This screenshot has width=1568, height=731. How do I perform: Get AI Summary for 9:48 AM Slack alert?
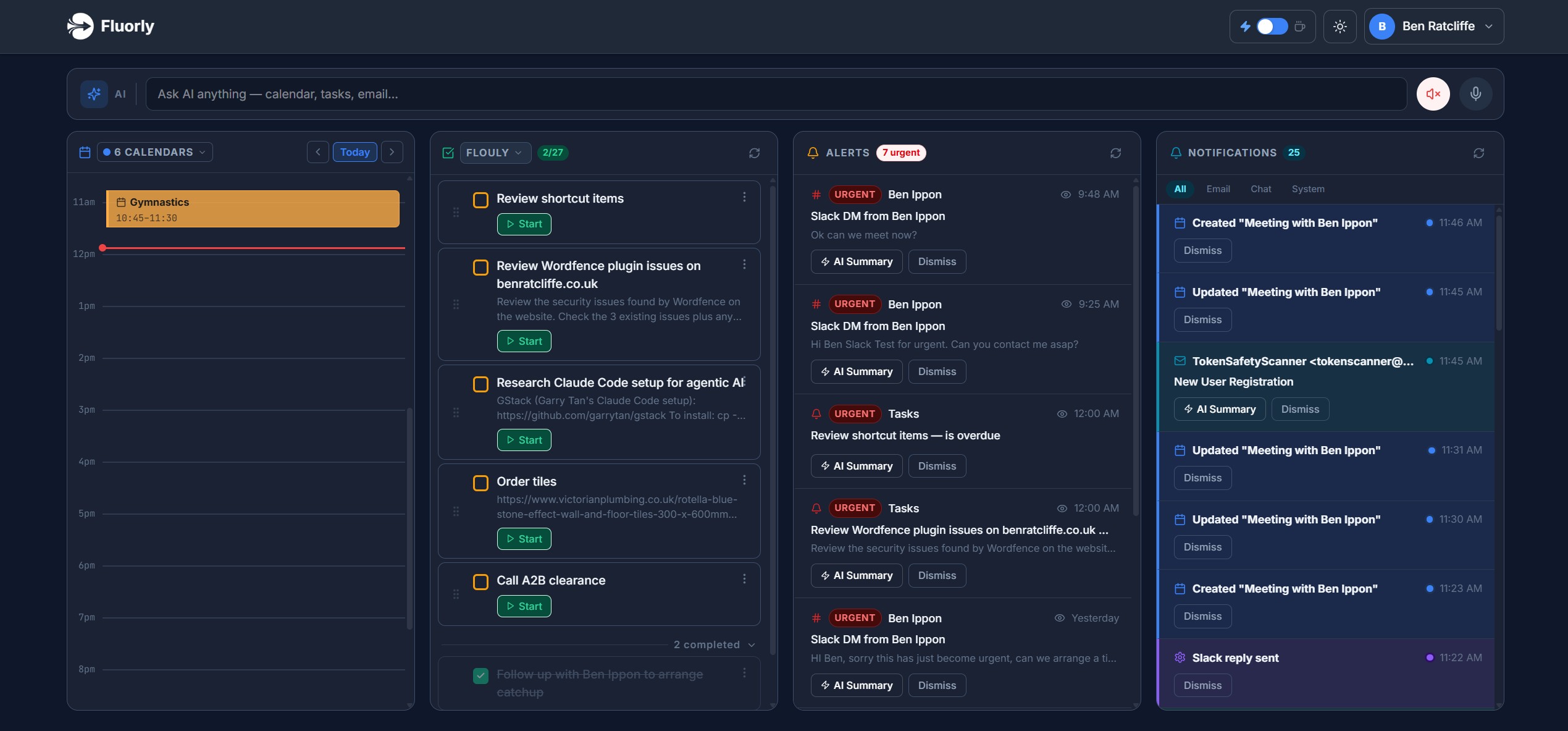(x=856, y=261)
